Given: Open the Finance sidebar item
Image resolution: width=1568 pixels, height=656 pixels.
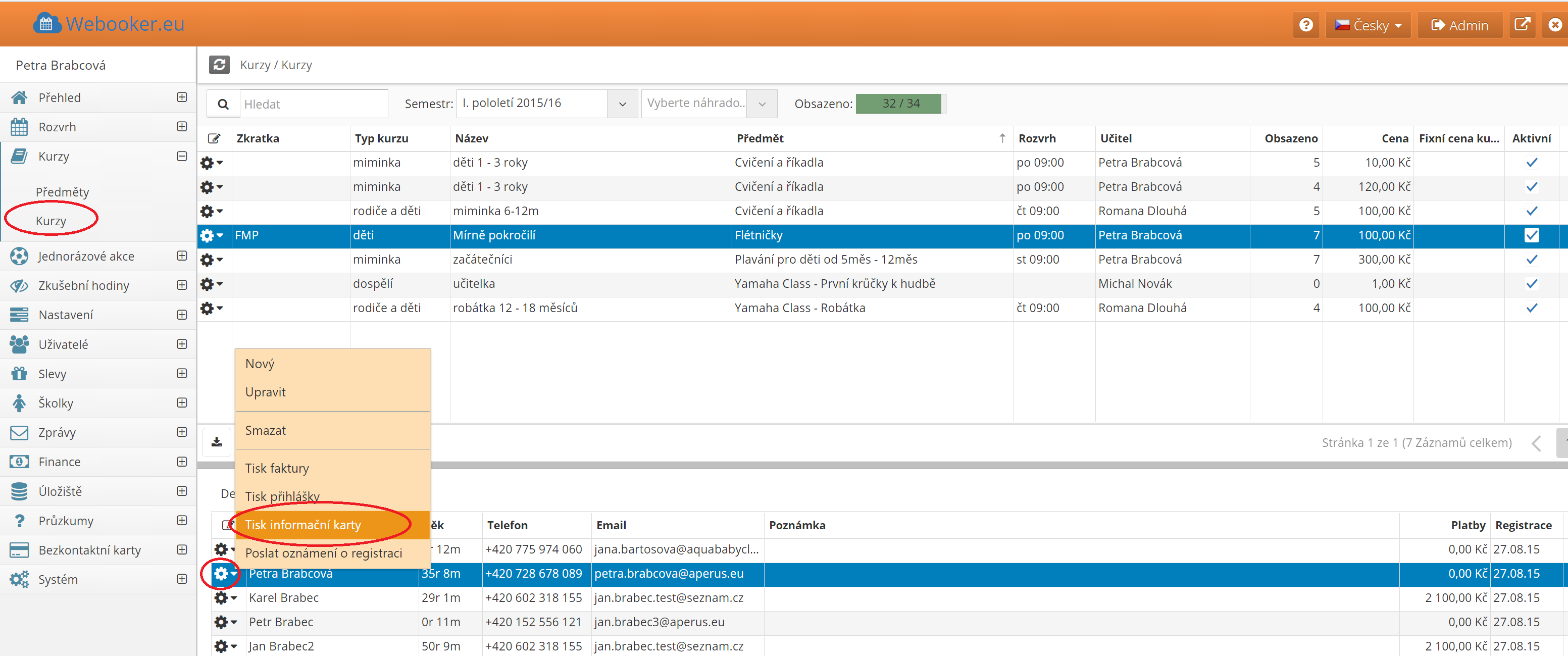Looking at the screenshot, I should tap(59, 462).
